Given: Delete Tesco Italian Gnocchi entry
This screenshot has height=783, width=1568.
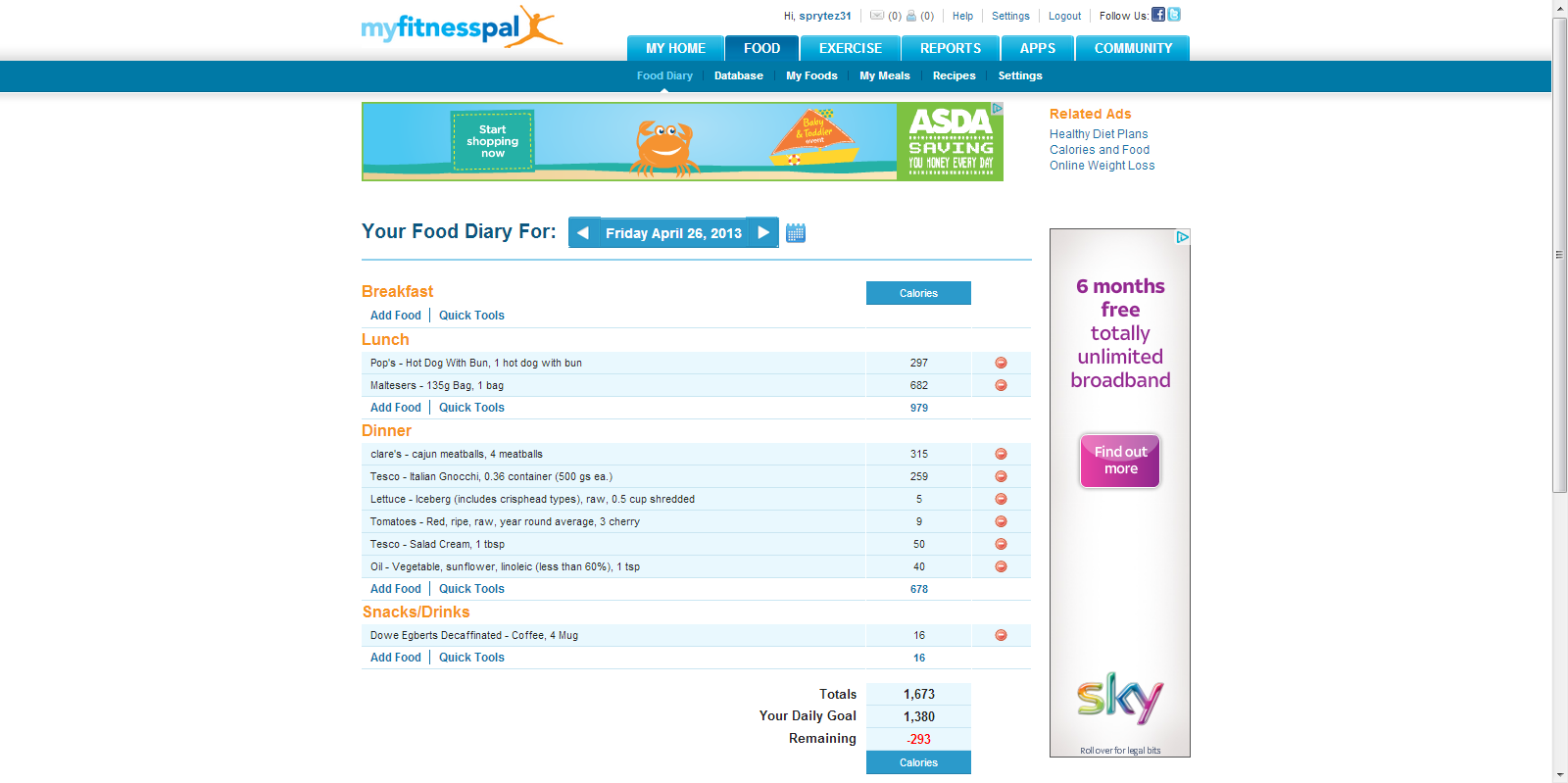Looking at the screenshot, I should click(x=1001, y=476).
